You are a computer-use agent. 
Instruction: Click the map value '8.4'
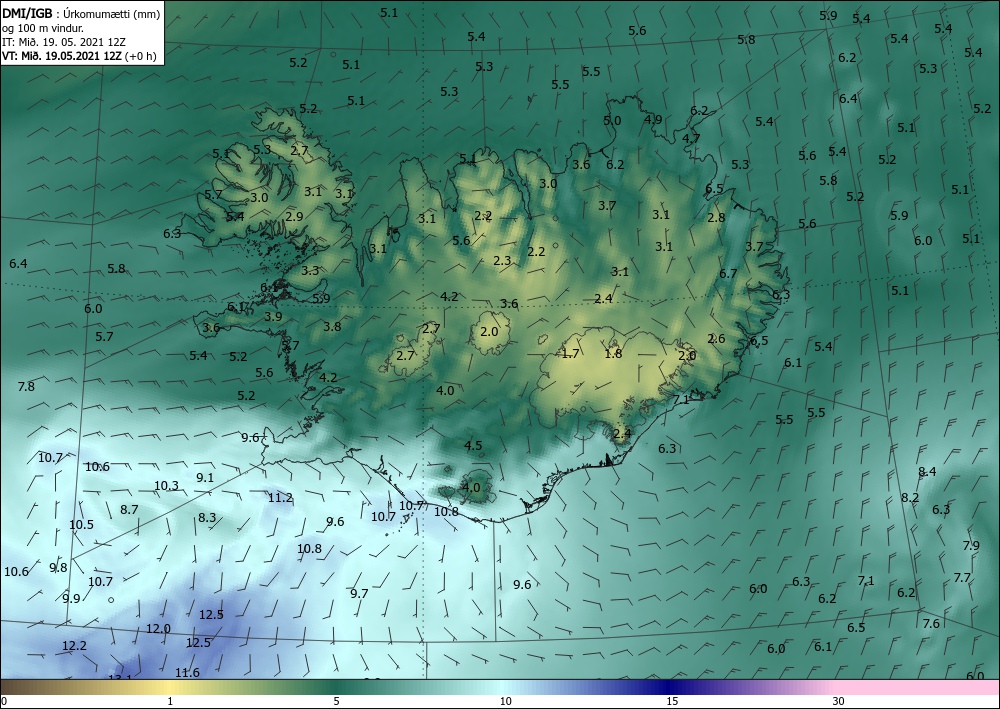tap(927, 472)
